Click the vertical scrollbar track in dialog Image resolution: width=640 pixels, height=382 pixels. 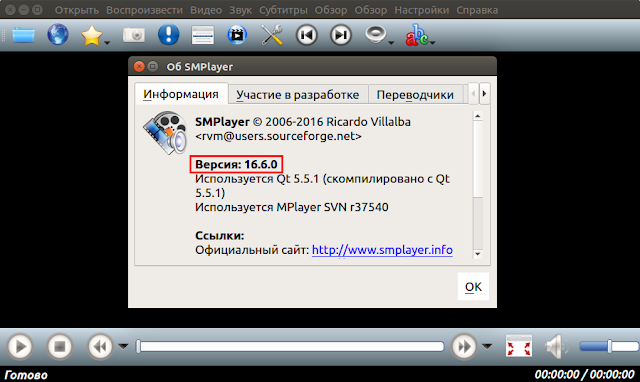[x=478, y=223]
